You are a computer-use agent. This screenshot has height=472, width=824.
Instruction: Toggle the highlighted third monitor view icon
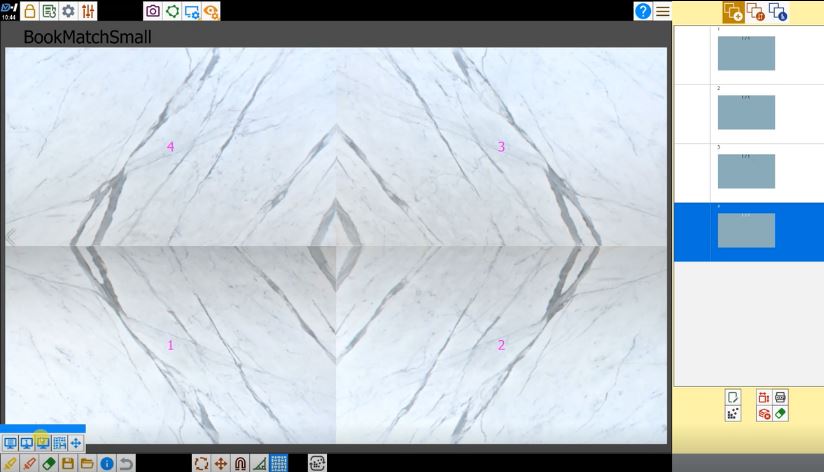point(43,443)
